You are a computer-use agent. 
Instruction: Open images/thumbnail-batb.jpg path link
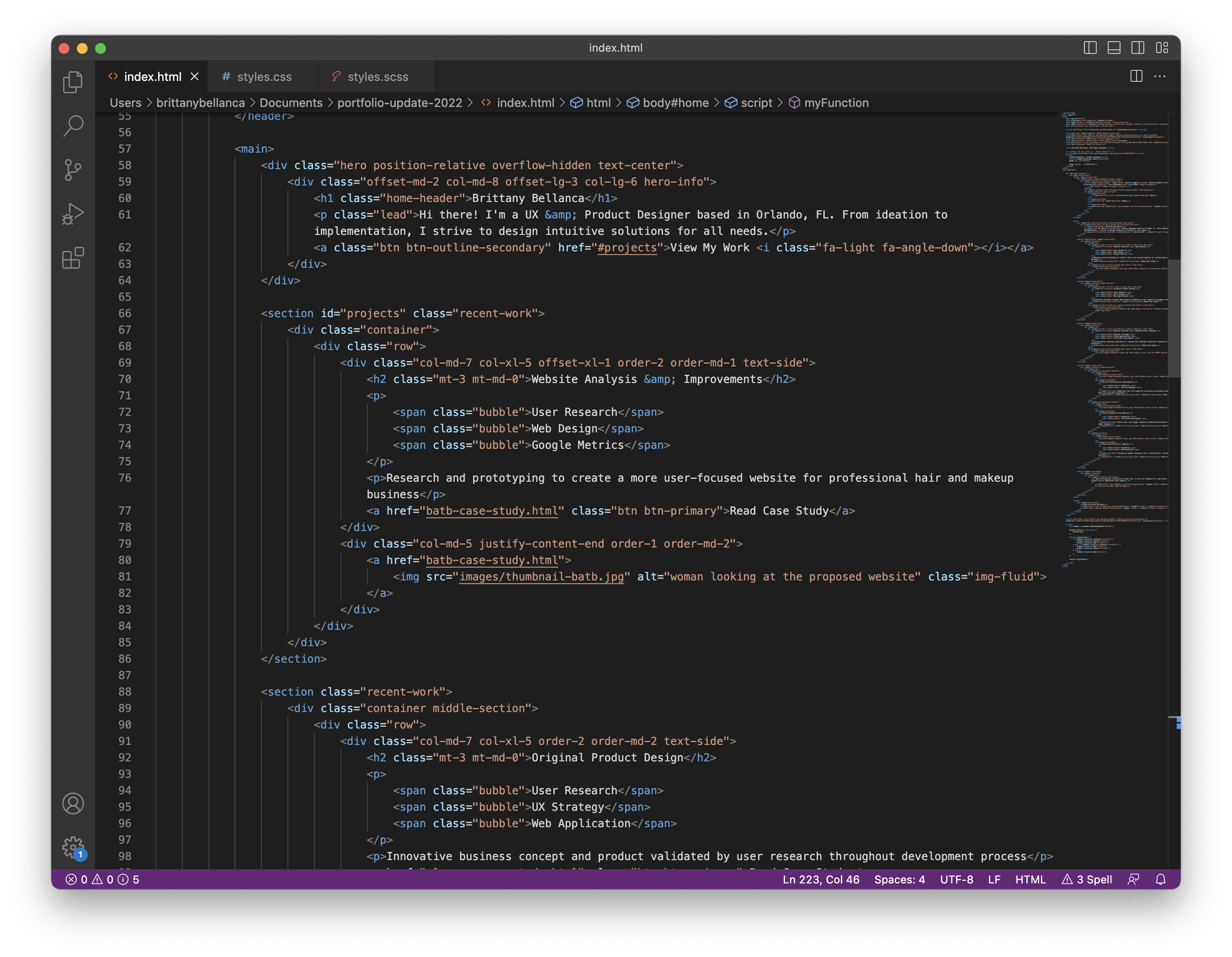(x=542, y=577)
